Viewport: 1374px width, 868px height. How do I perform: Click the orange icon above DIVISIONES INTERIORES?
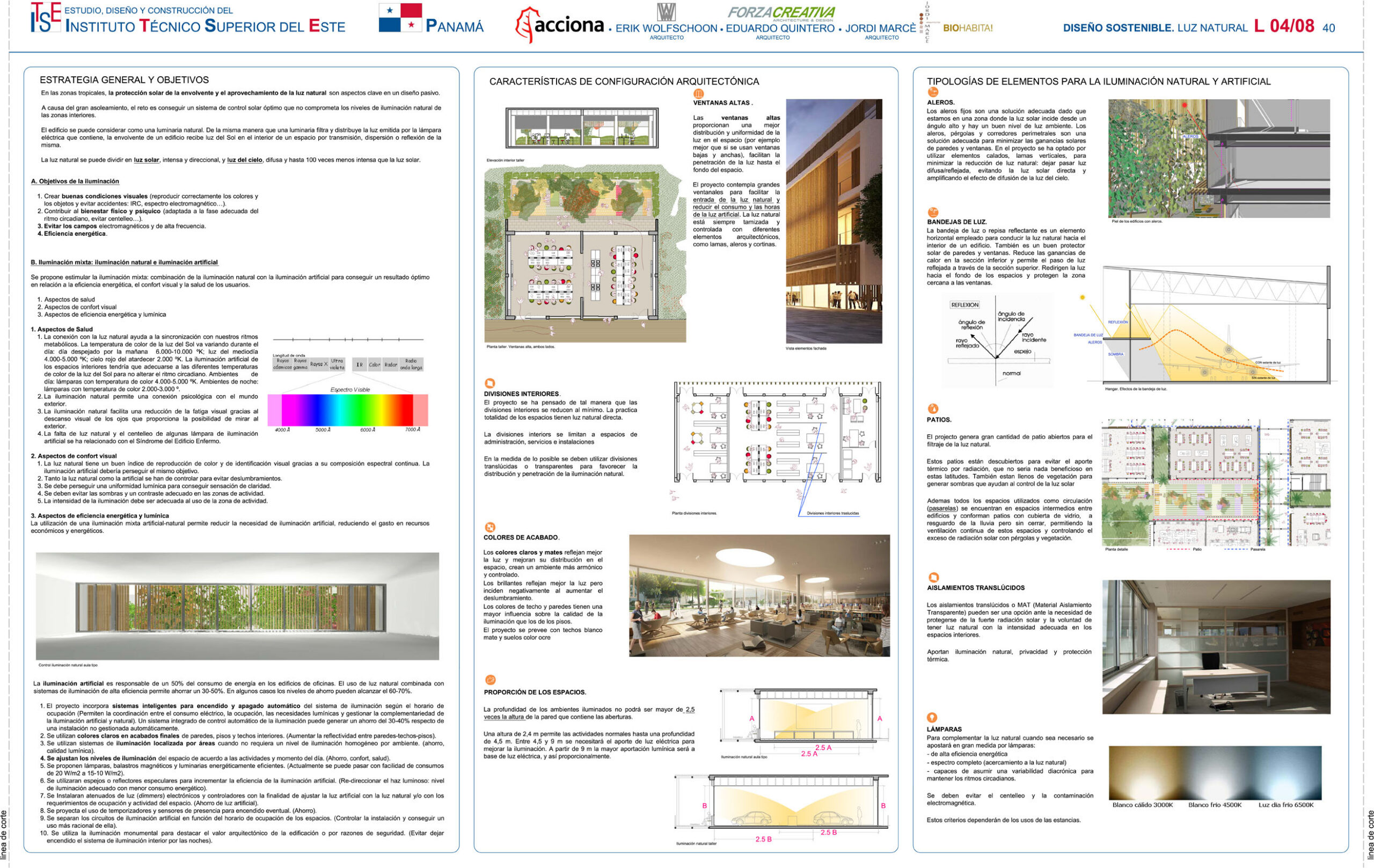(x=489, y=383)
